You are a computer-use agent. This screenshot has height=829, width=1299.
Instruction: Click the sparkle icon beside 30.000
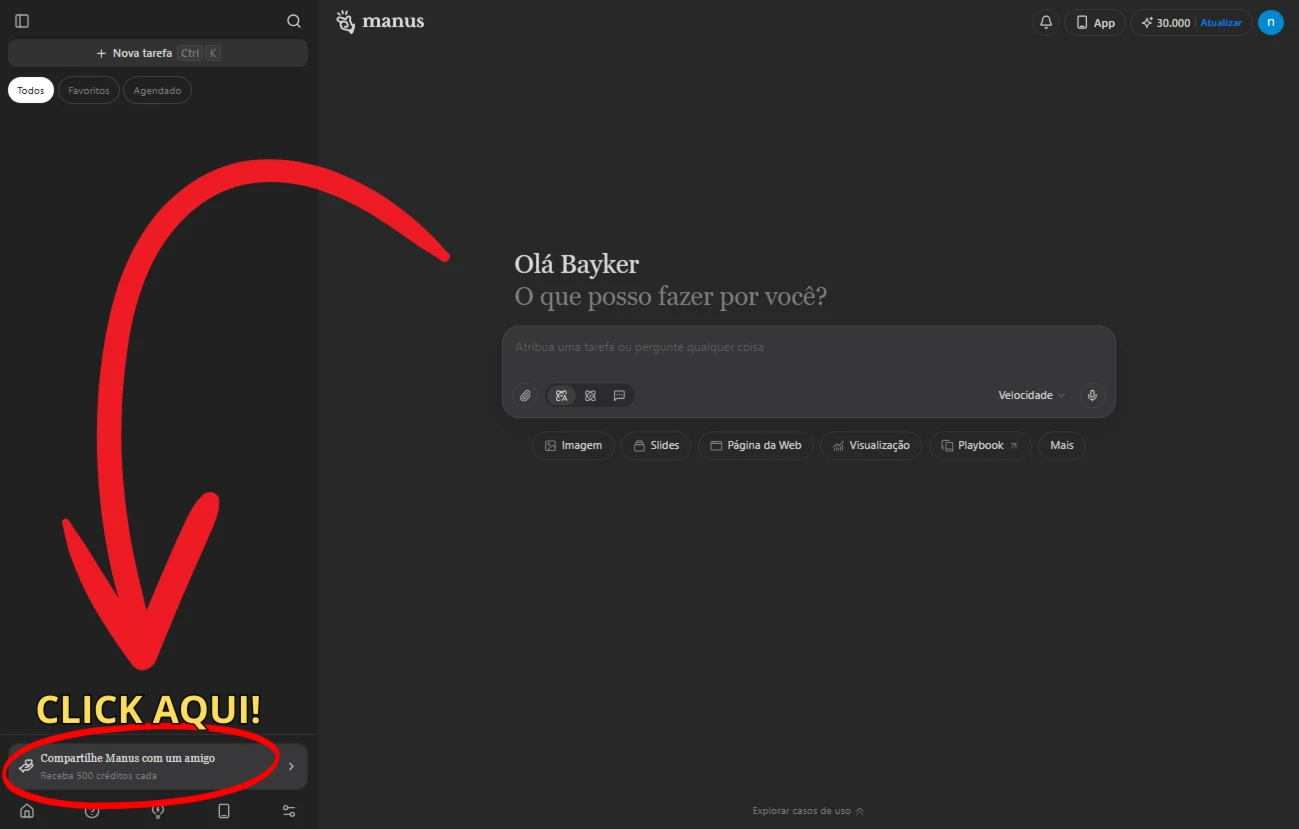1147,23
